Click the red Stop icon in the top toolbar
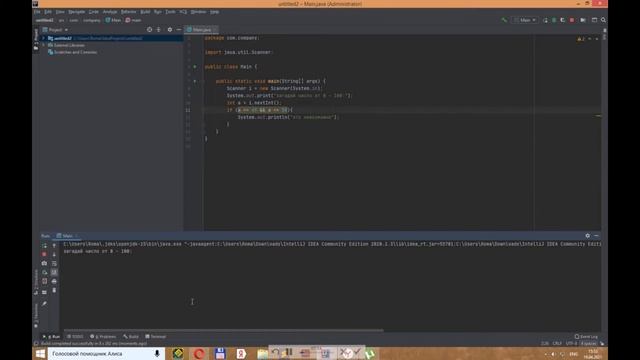The image size is (640, 360). pos(572,20)
